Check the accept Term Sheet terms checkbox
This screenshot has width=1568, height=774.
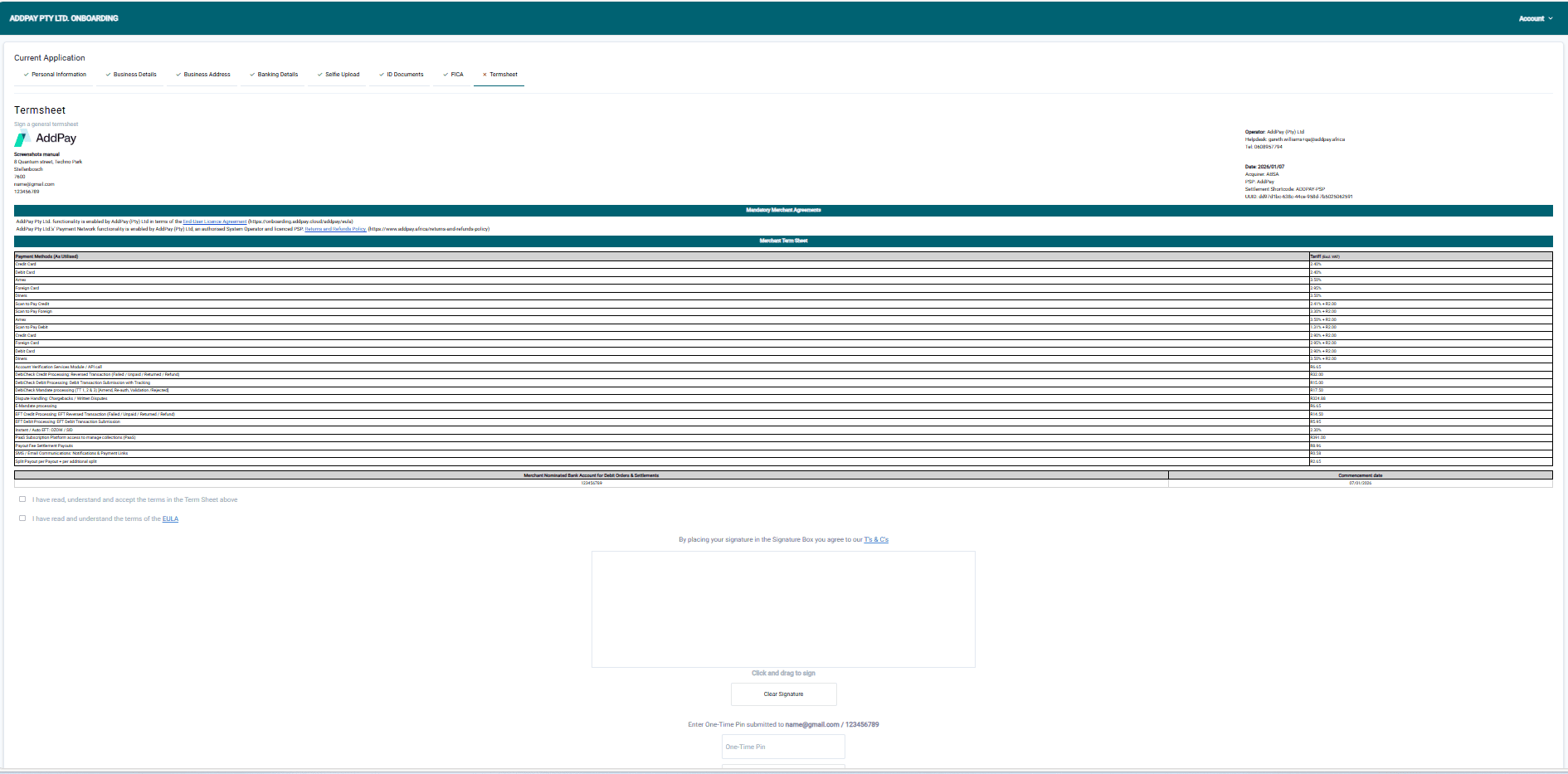point(22,499)
